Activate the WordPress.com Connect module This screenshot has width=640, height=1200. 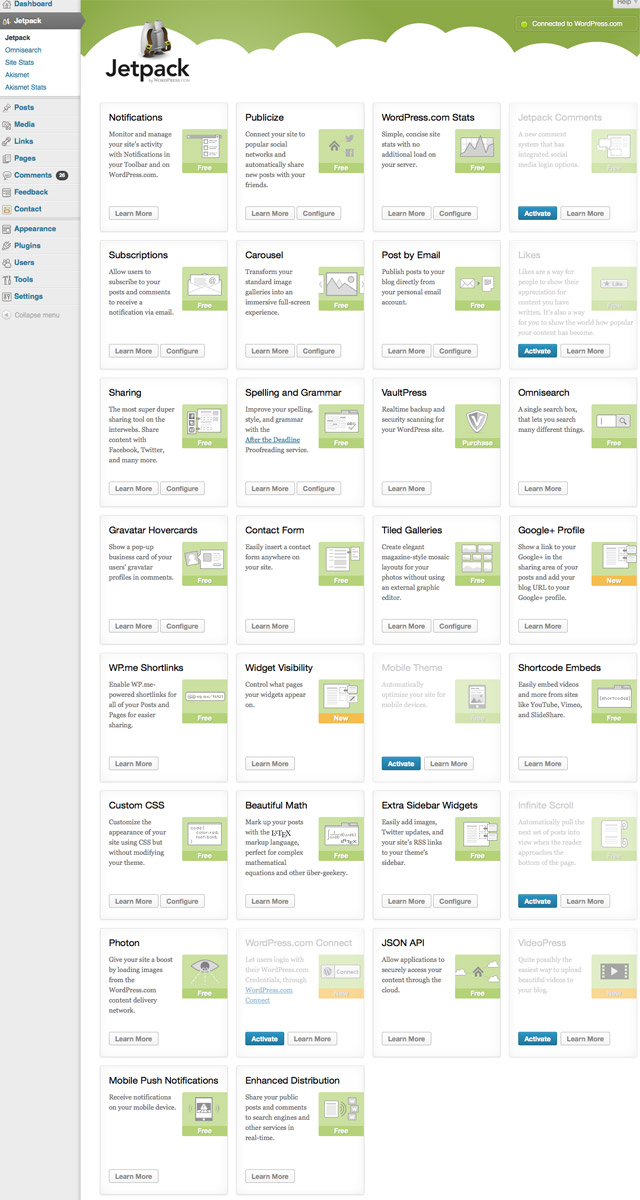click(264, 1039)
